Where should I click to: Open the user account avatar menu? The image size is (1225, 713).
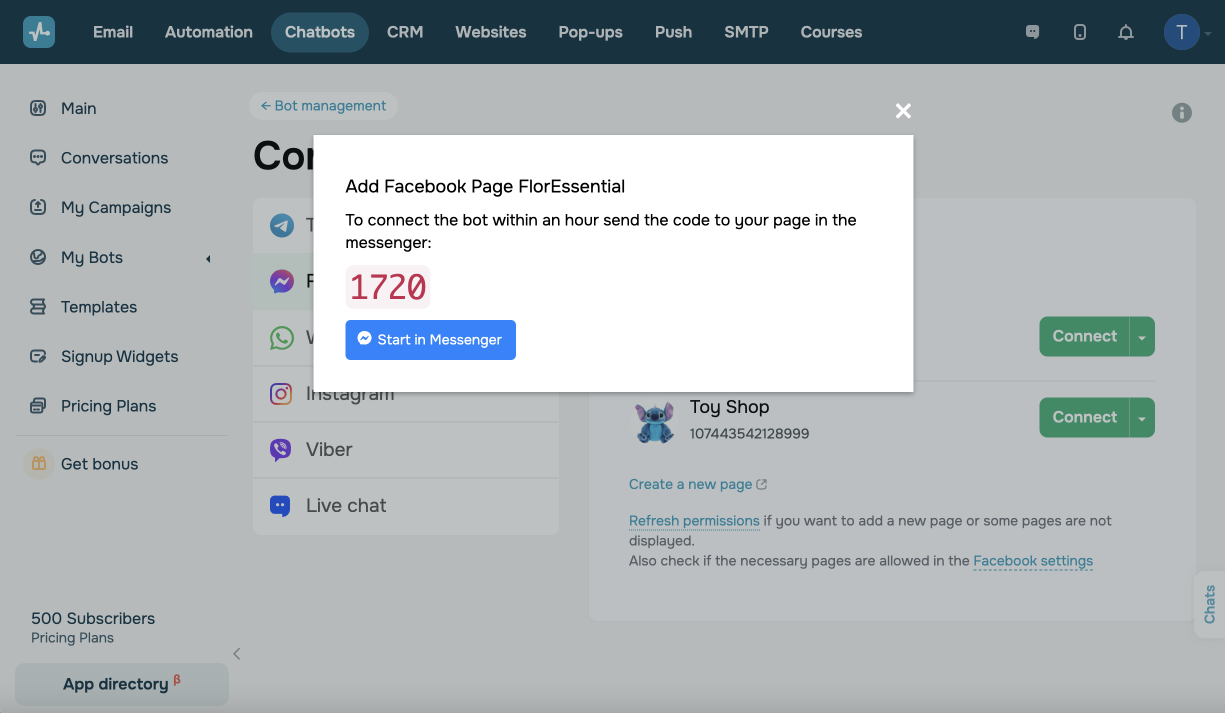pos(1182,32)
